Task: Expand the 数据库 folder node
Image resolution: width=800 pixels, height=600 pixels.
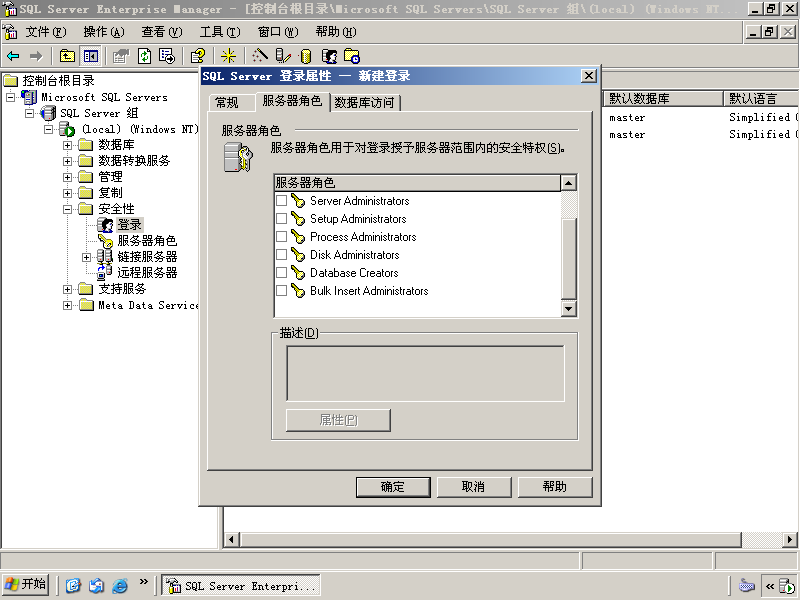Action: [x=67, y=145]
